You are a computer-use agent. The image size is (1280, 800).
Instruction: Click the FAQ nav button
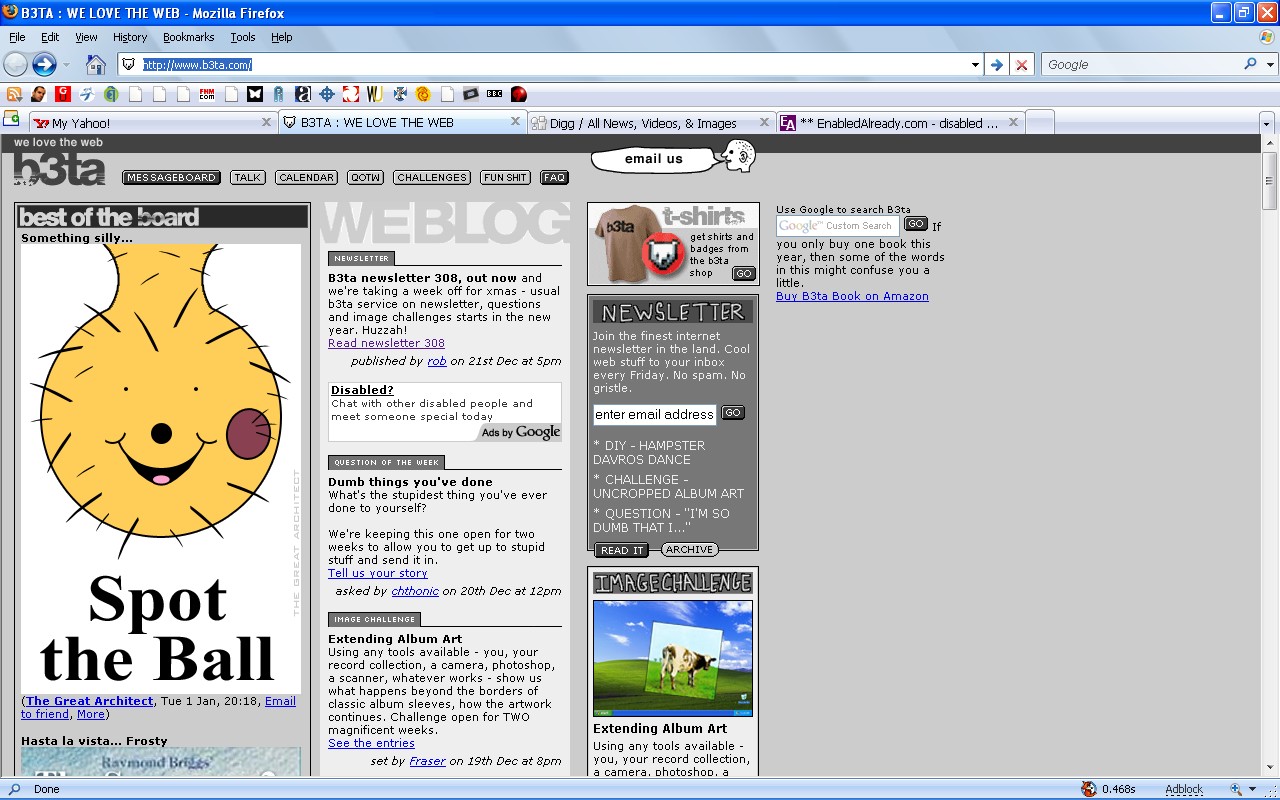coord(554,178)
